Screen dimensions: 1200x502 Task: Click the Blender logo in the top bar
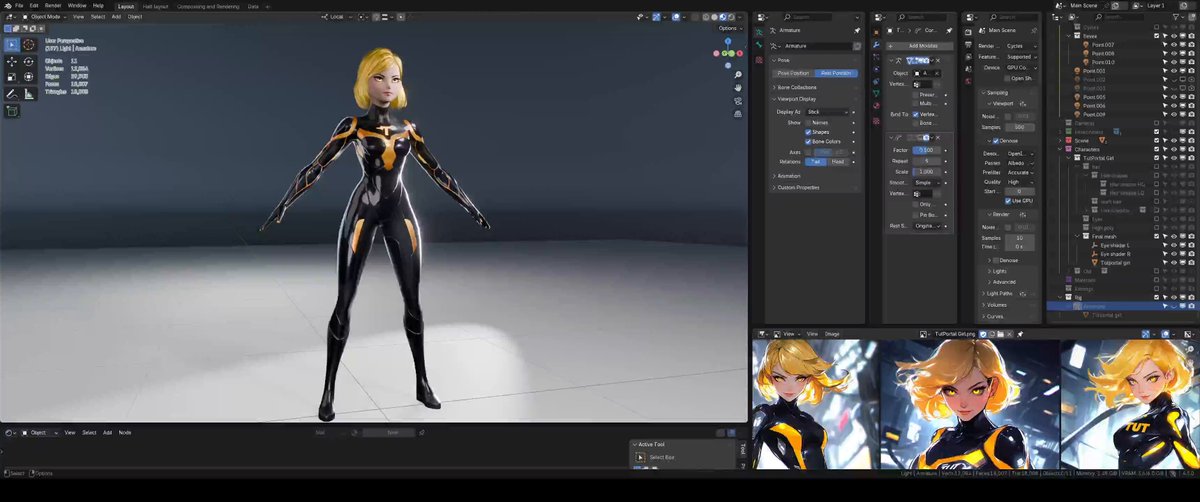point(6,6)
